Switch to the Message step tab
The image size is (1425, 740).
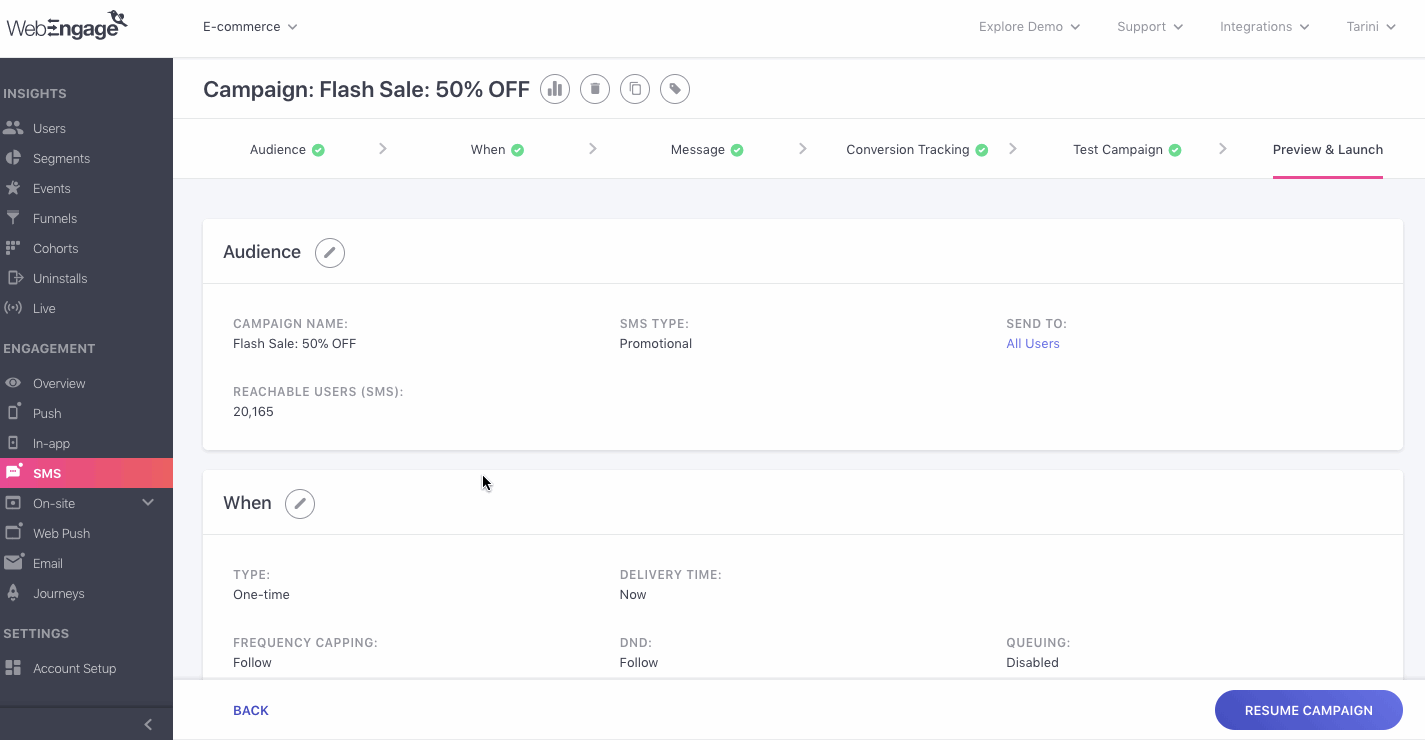click(707, 150)
